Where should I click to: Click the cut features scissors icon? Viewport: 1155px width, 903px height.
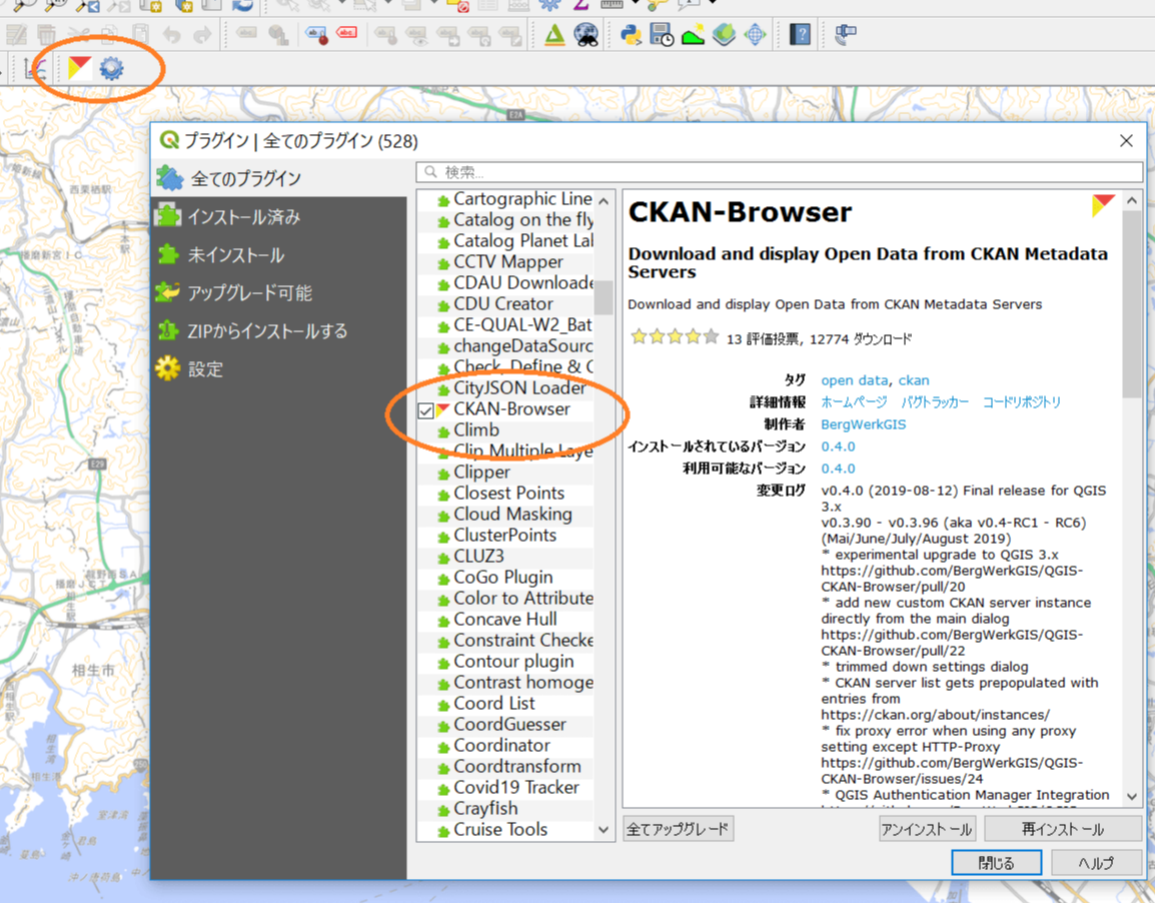click(x=78, y=34)
